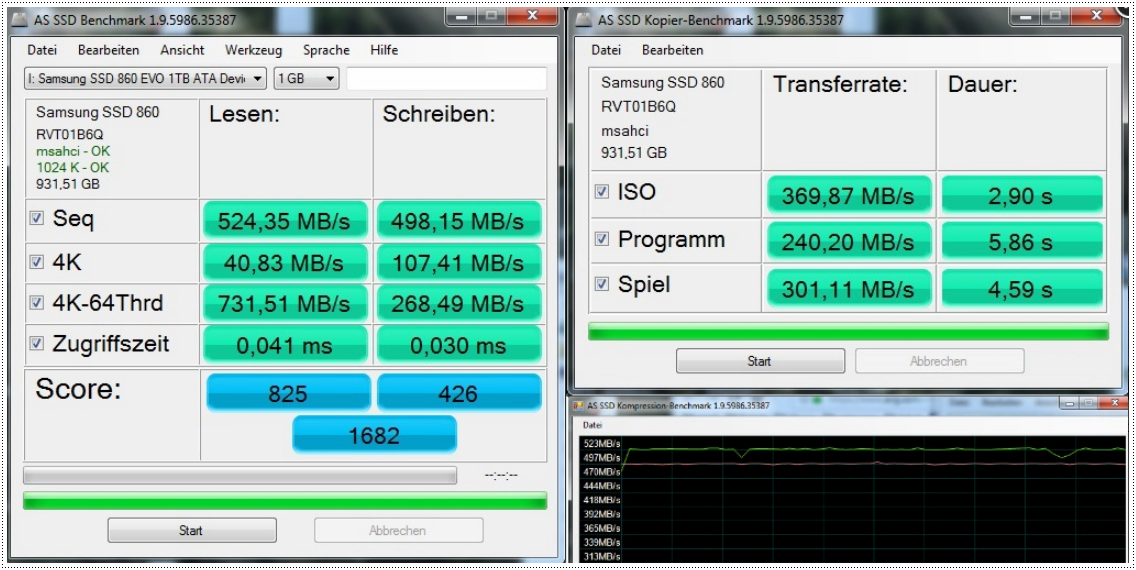The width and height of the screenshot is (1136, 570).
Task: Click the Spiel transfer rate 301,11 MB/s
Action: 848,288
